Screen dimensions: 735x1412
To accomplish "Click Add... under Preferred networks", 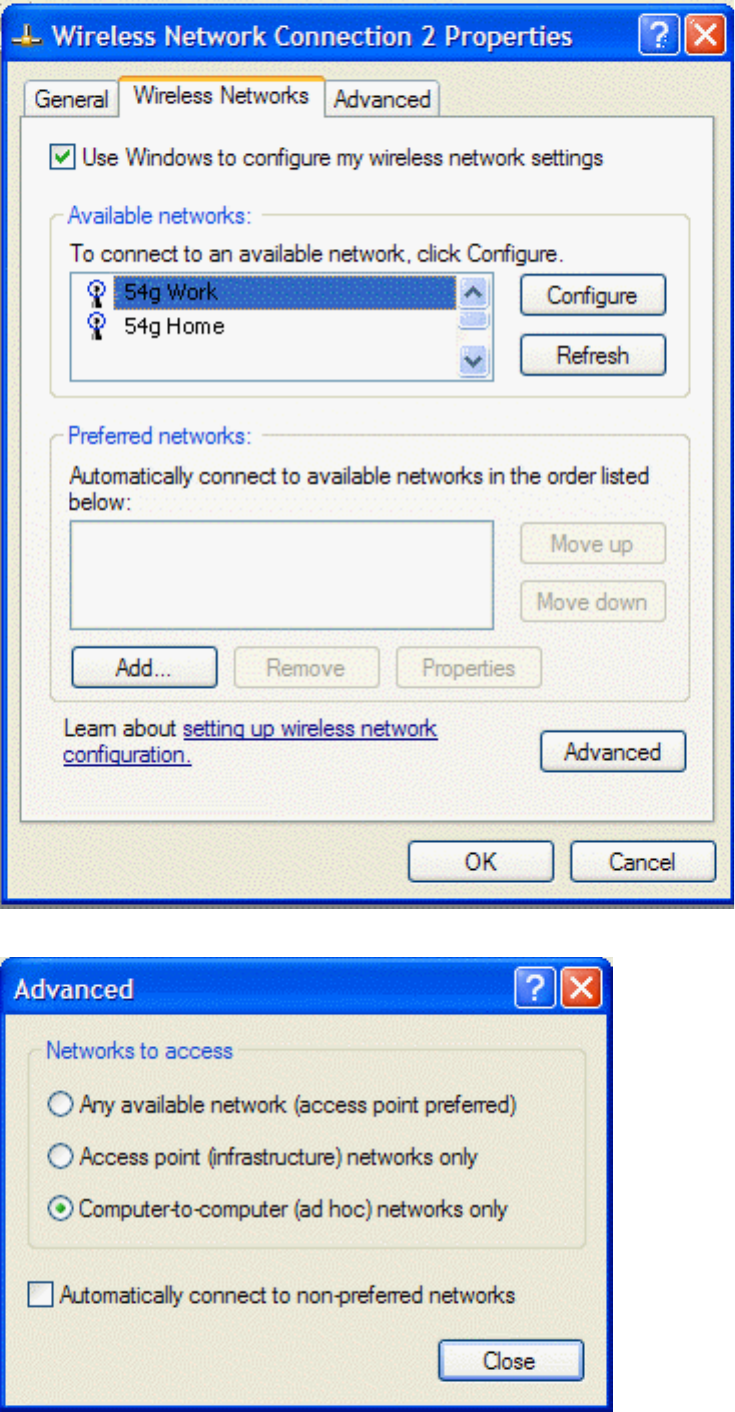I will click(x=144, y=668).
